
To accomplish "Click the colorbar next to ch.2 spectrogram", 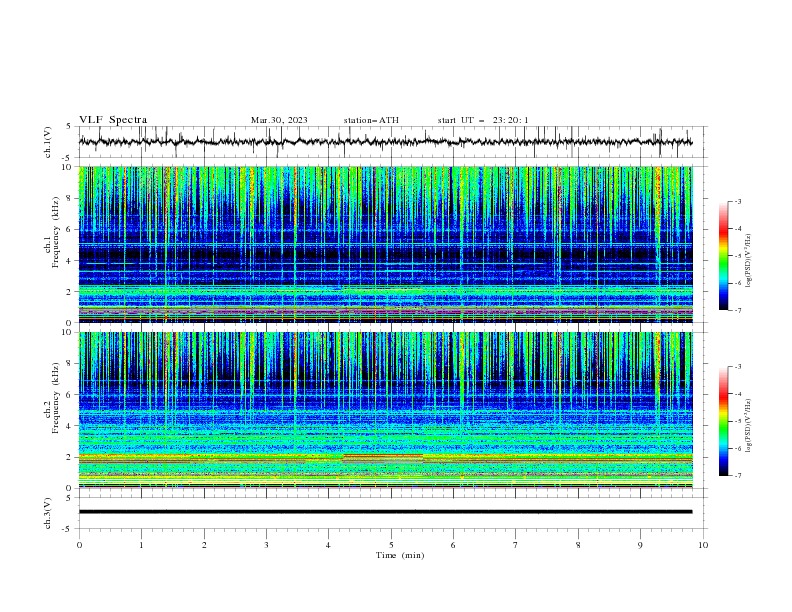I will pyautogui.click(x=724, y=421).
